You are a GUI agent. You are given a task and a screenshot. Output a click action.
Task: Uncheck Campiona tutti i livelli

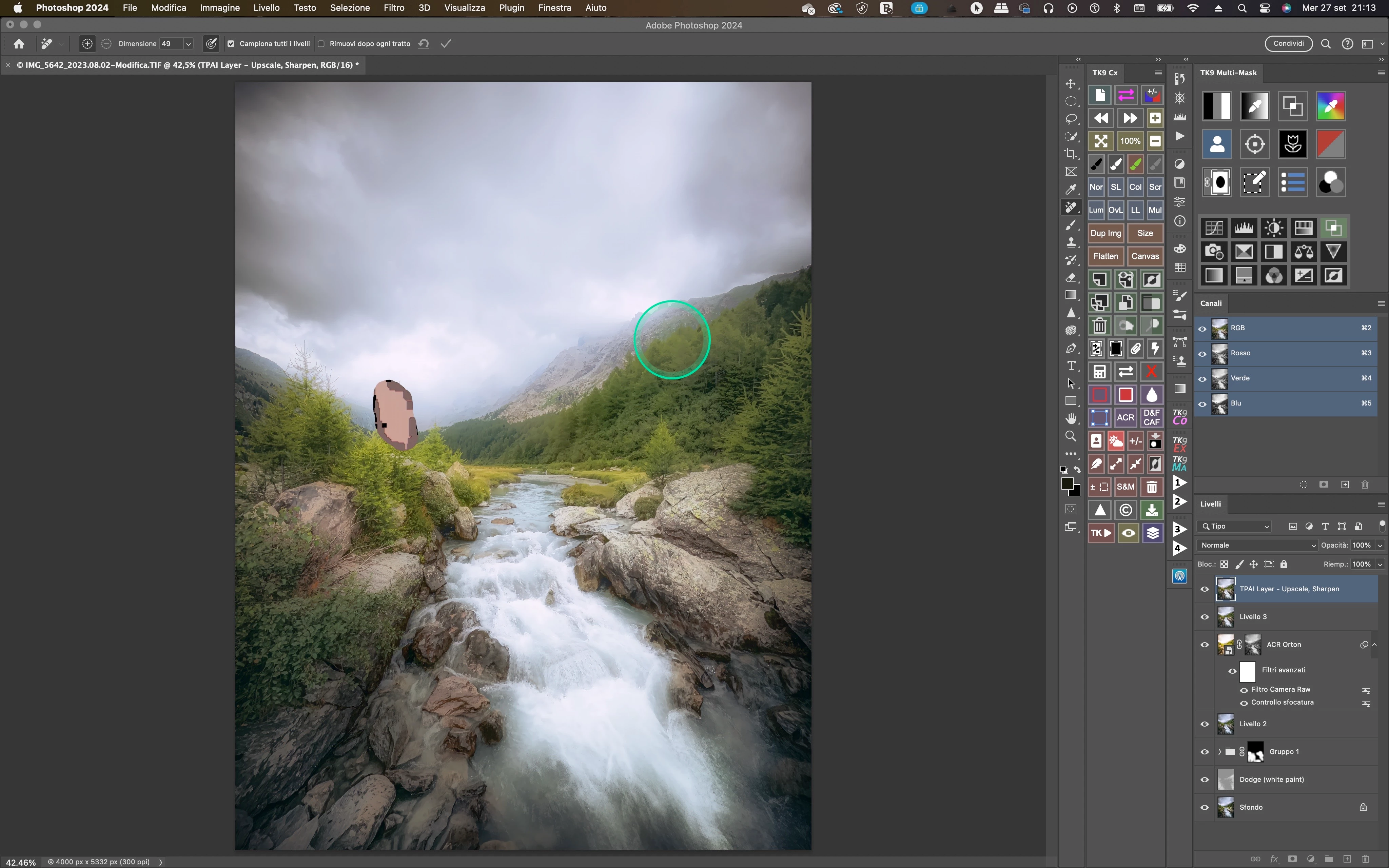tap(231, 44)
